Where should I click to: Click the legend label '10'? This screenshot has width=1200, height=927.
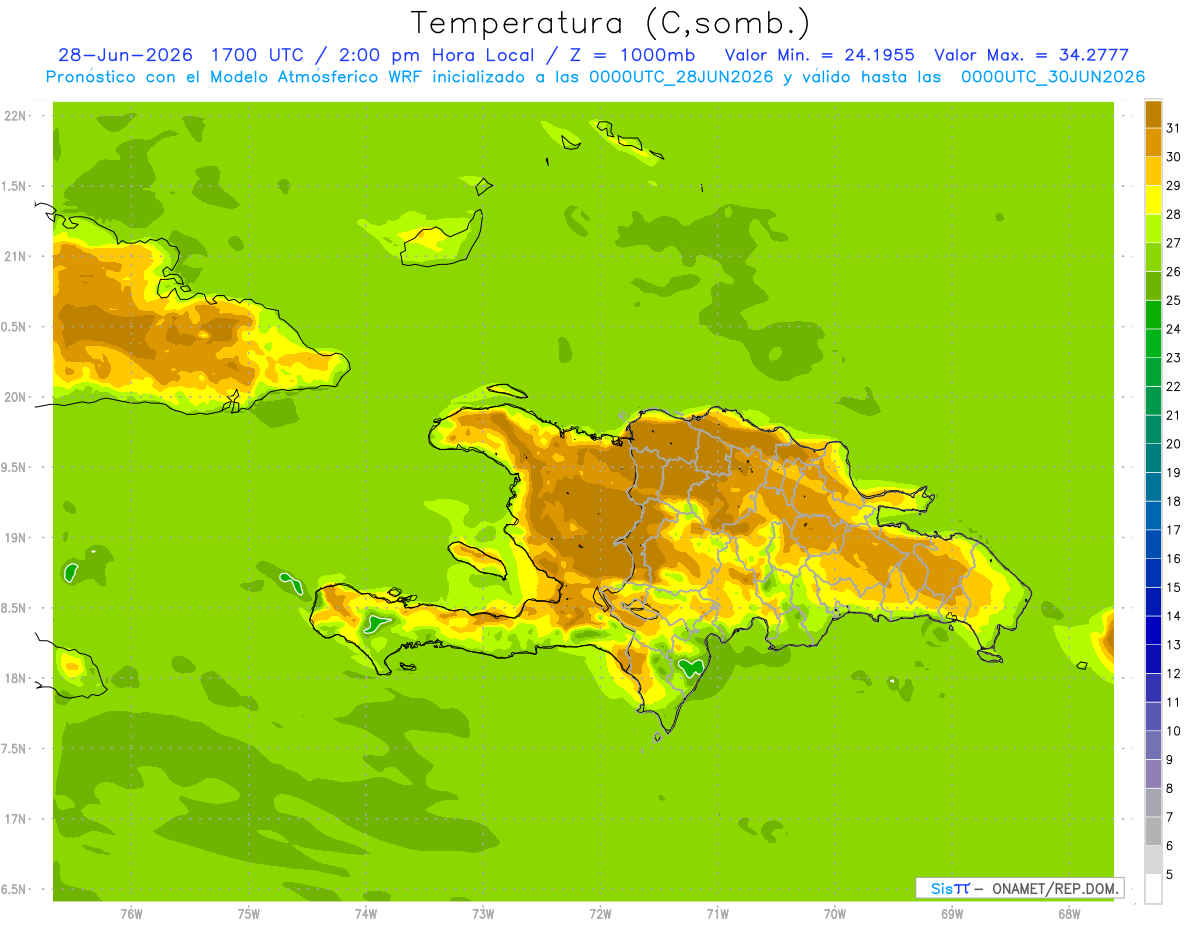[1174, 731]
